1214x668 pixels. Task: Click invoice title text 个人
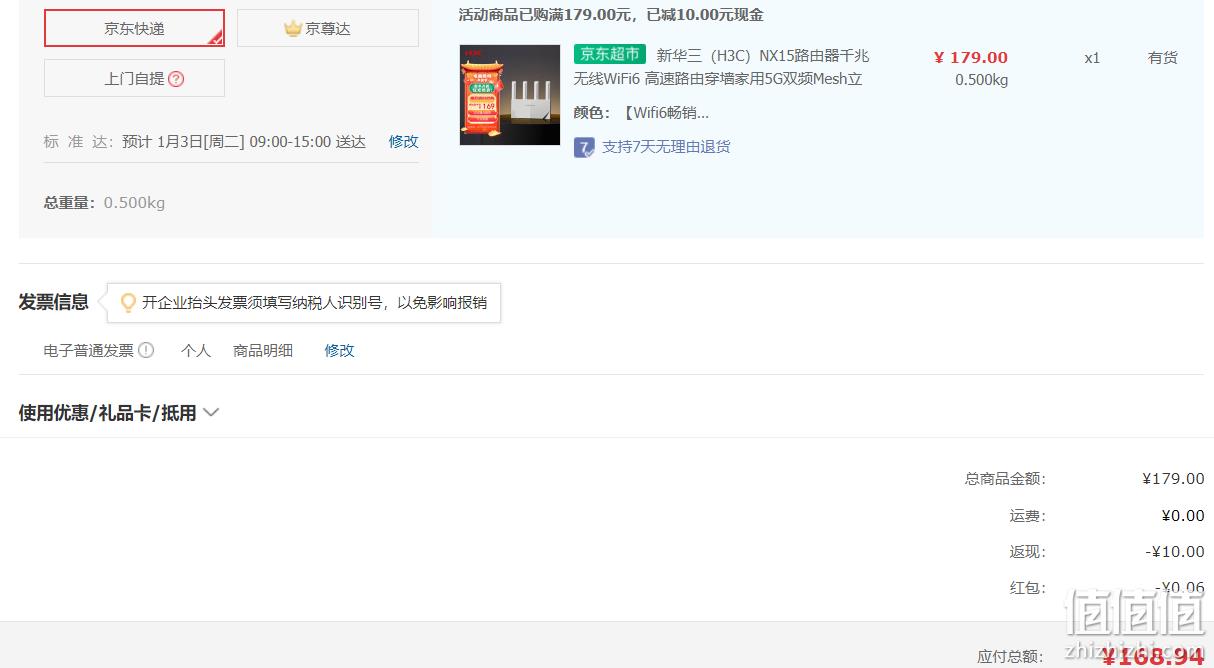196,351
